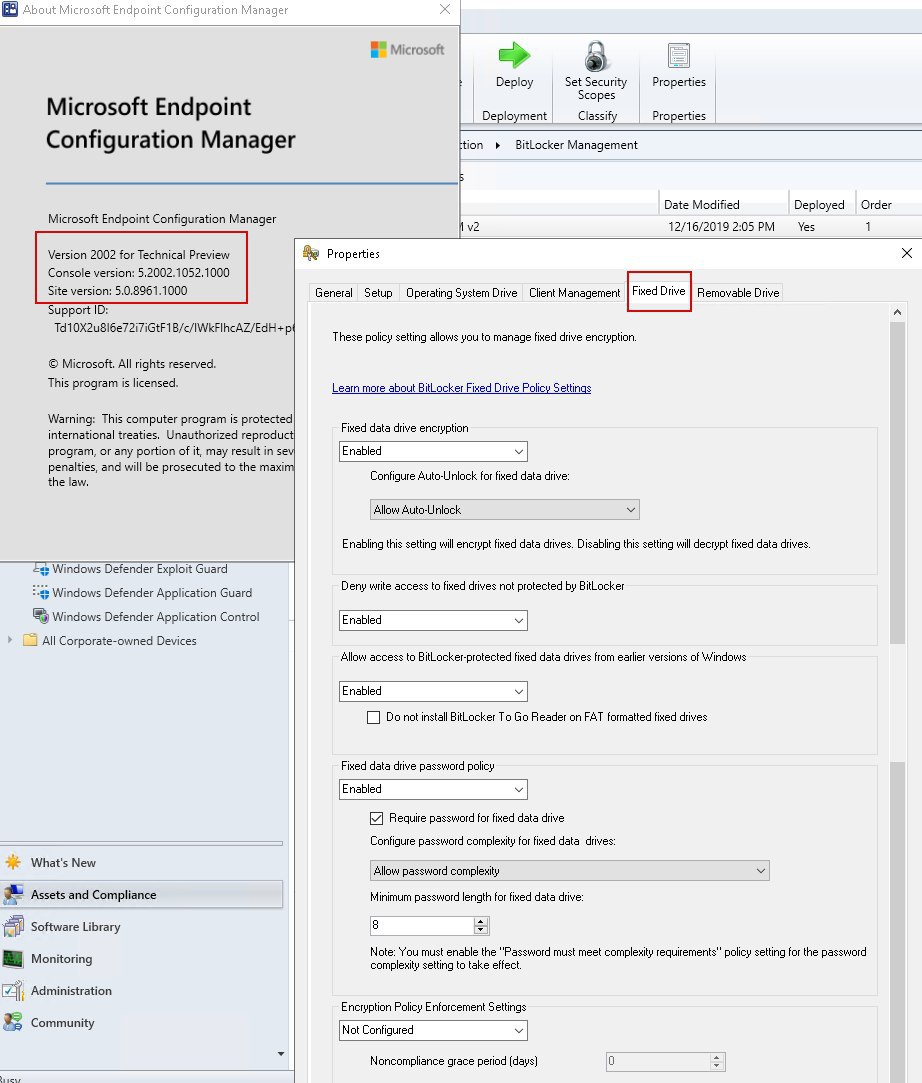Close the About Configuration Manager dialog
The width and height of the screenshot is (922, 1083).
[445, 10]
